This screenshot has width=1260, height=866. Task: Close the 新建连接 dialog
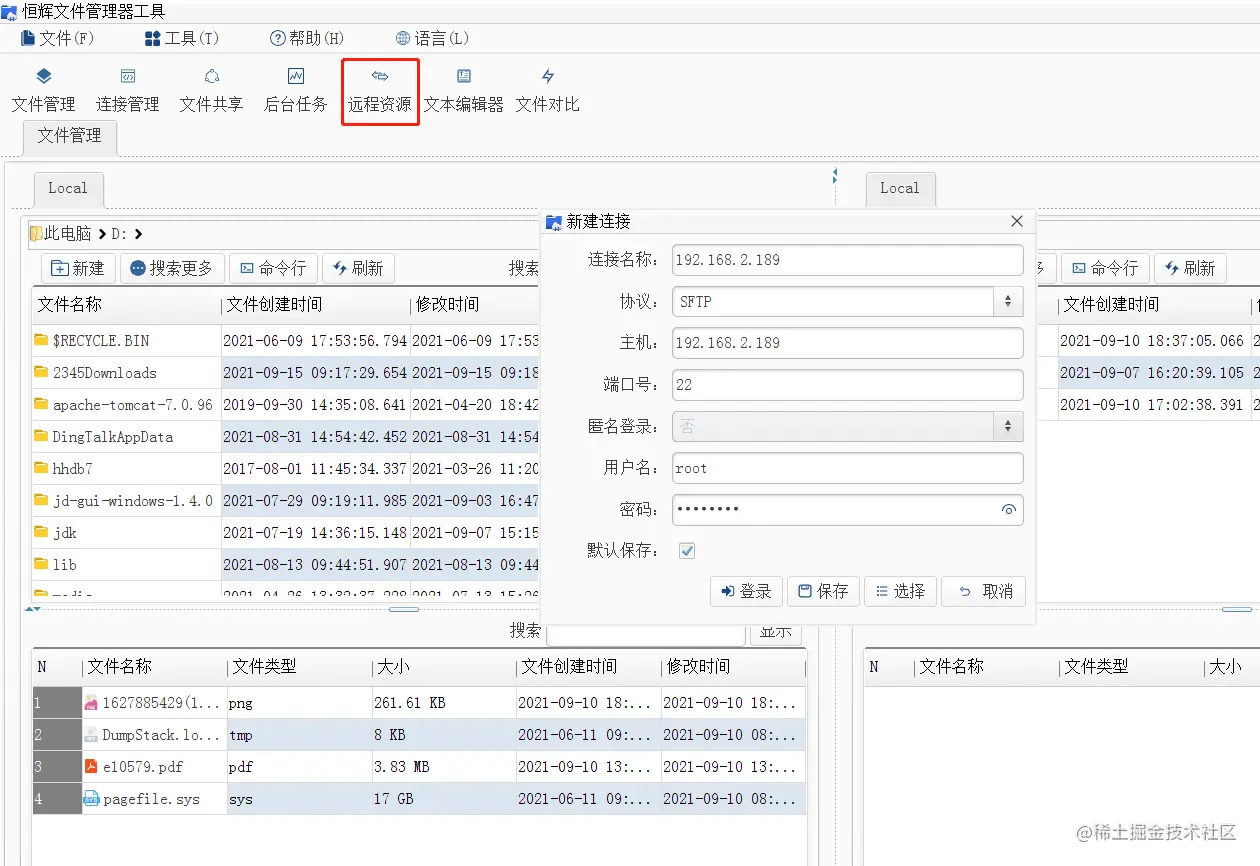pos(1017,222)
